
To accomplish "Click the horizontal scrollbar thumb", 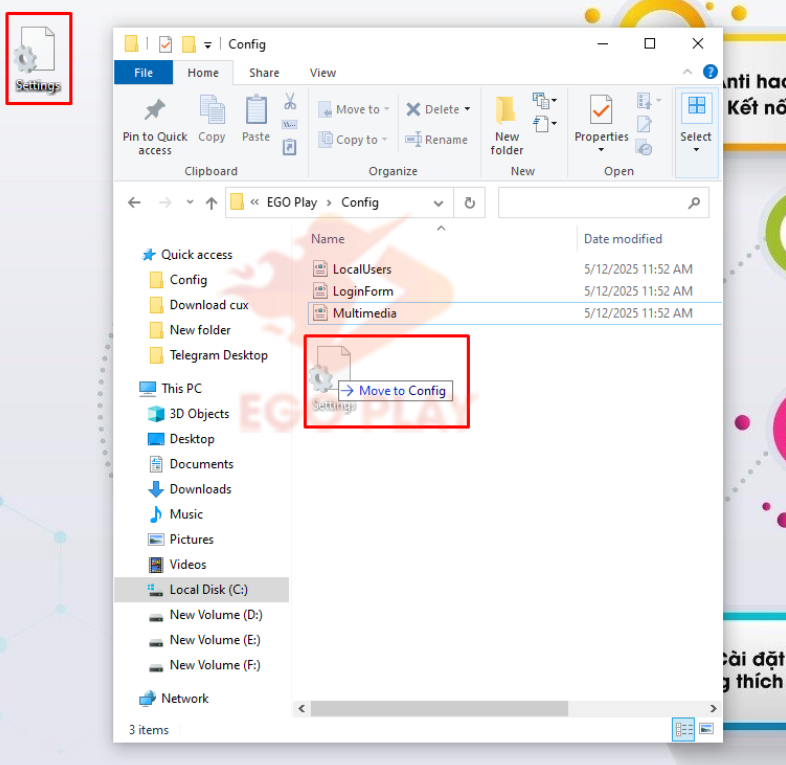I will (x=439, y=708).
